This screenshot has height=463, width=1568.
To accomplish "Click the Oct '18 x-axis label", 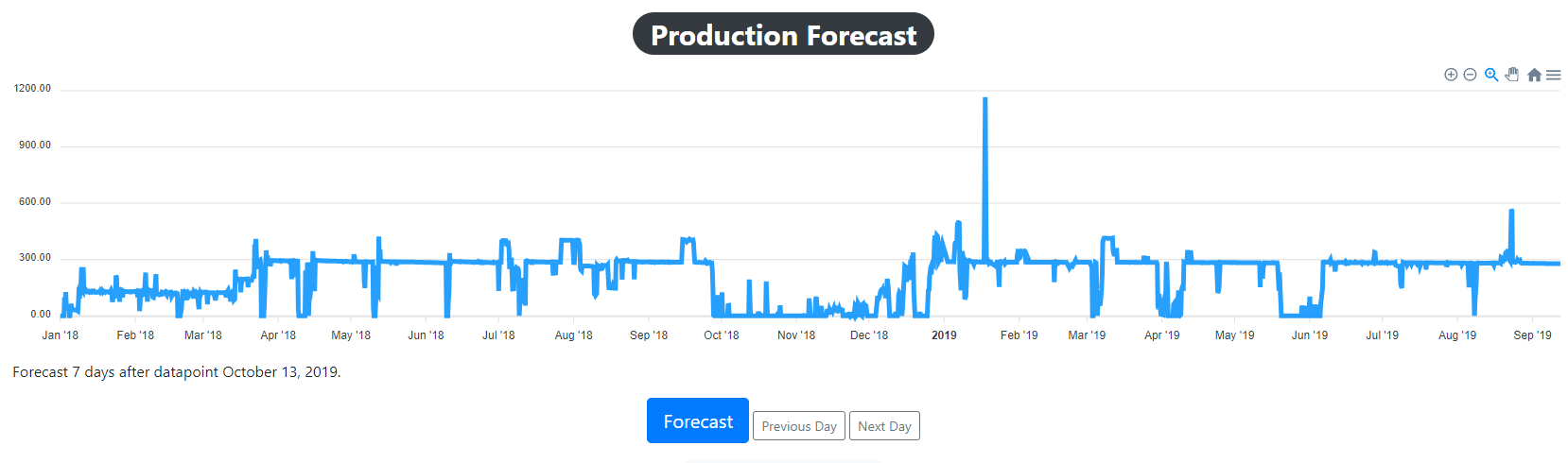I will 722,335.
